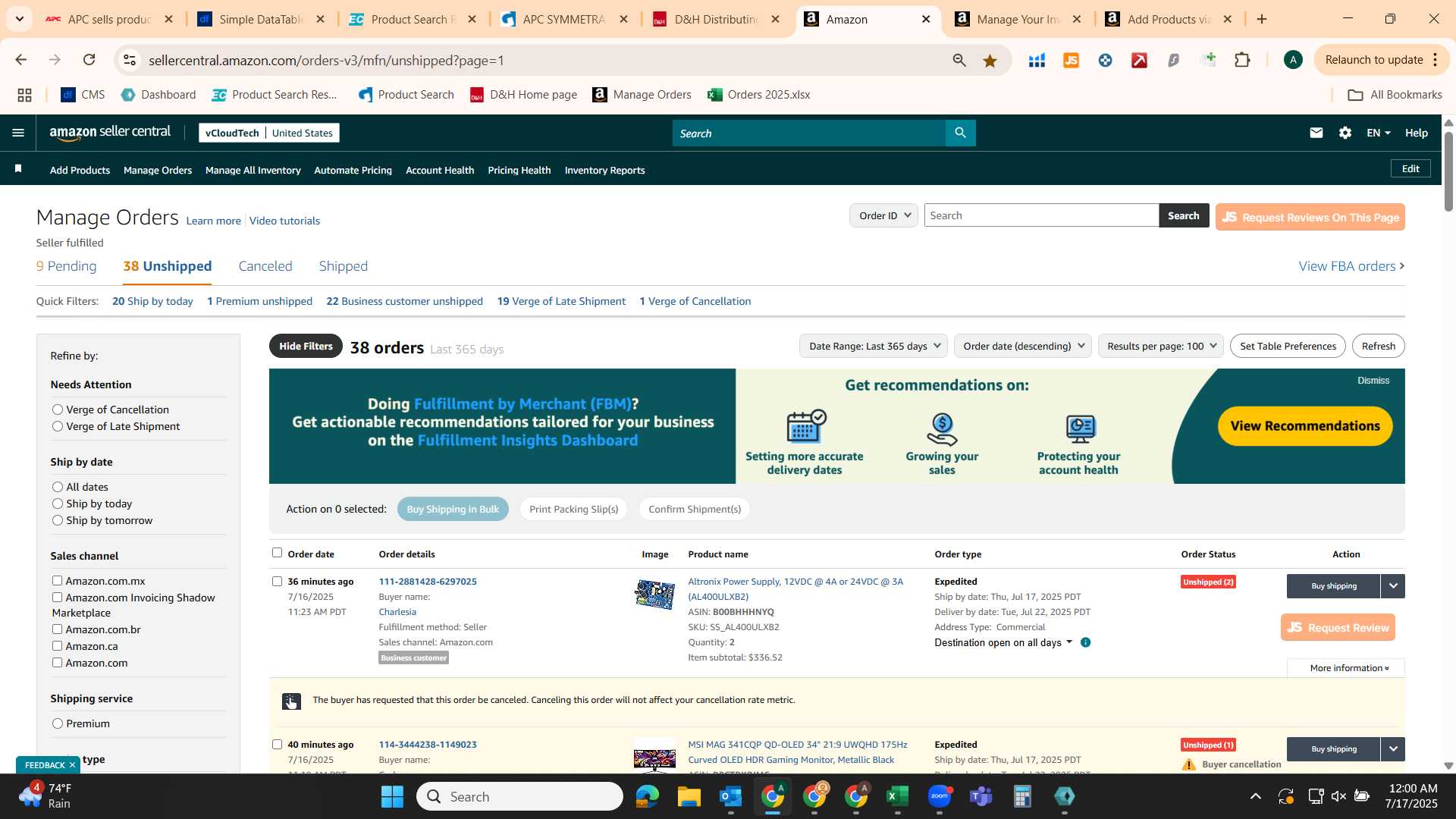Click into the Order ID search field

tap(1041, 215)
